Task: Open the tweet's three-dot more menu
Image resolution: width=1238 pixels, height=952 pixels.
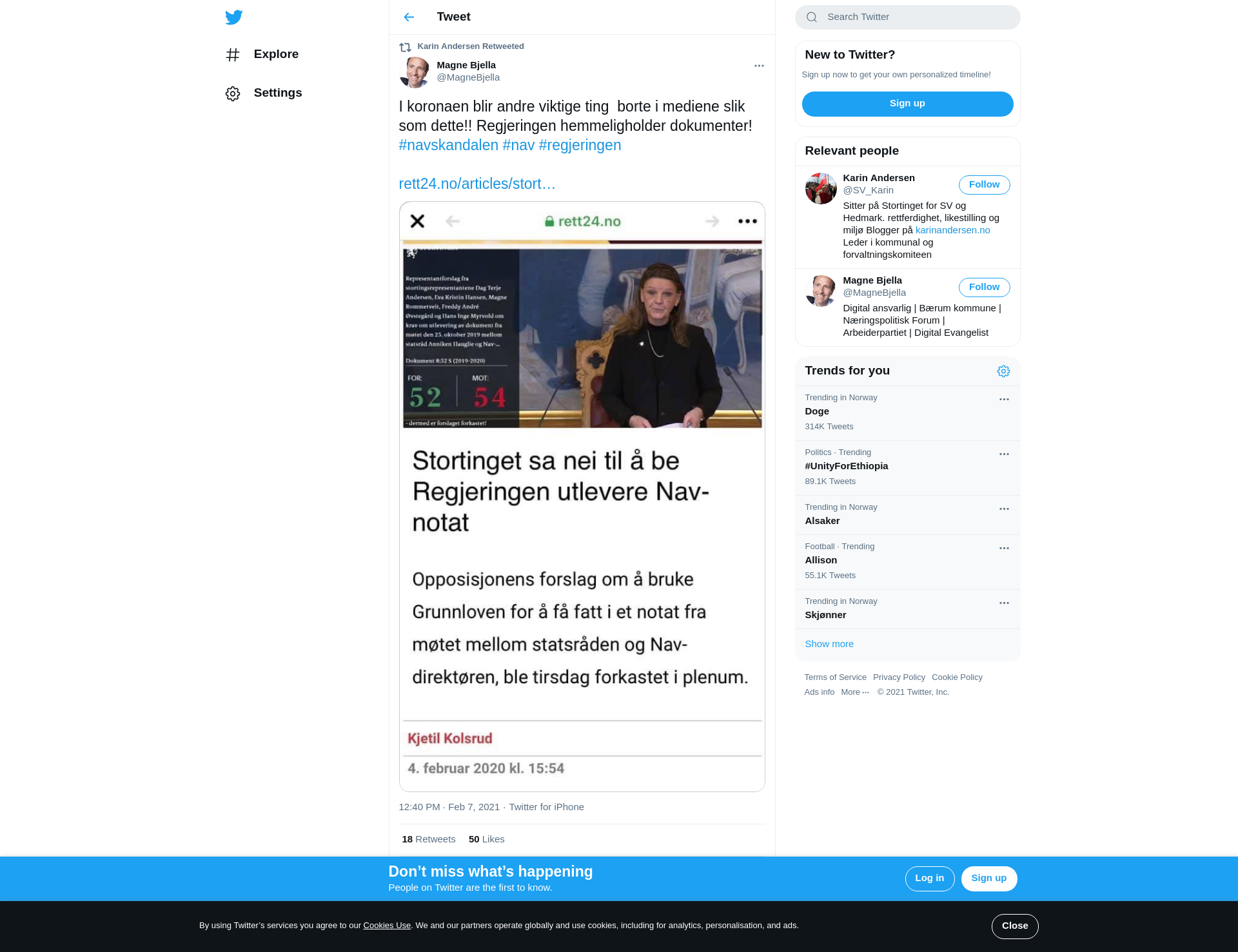Action: [x=759, y=66]
